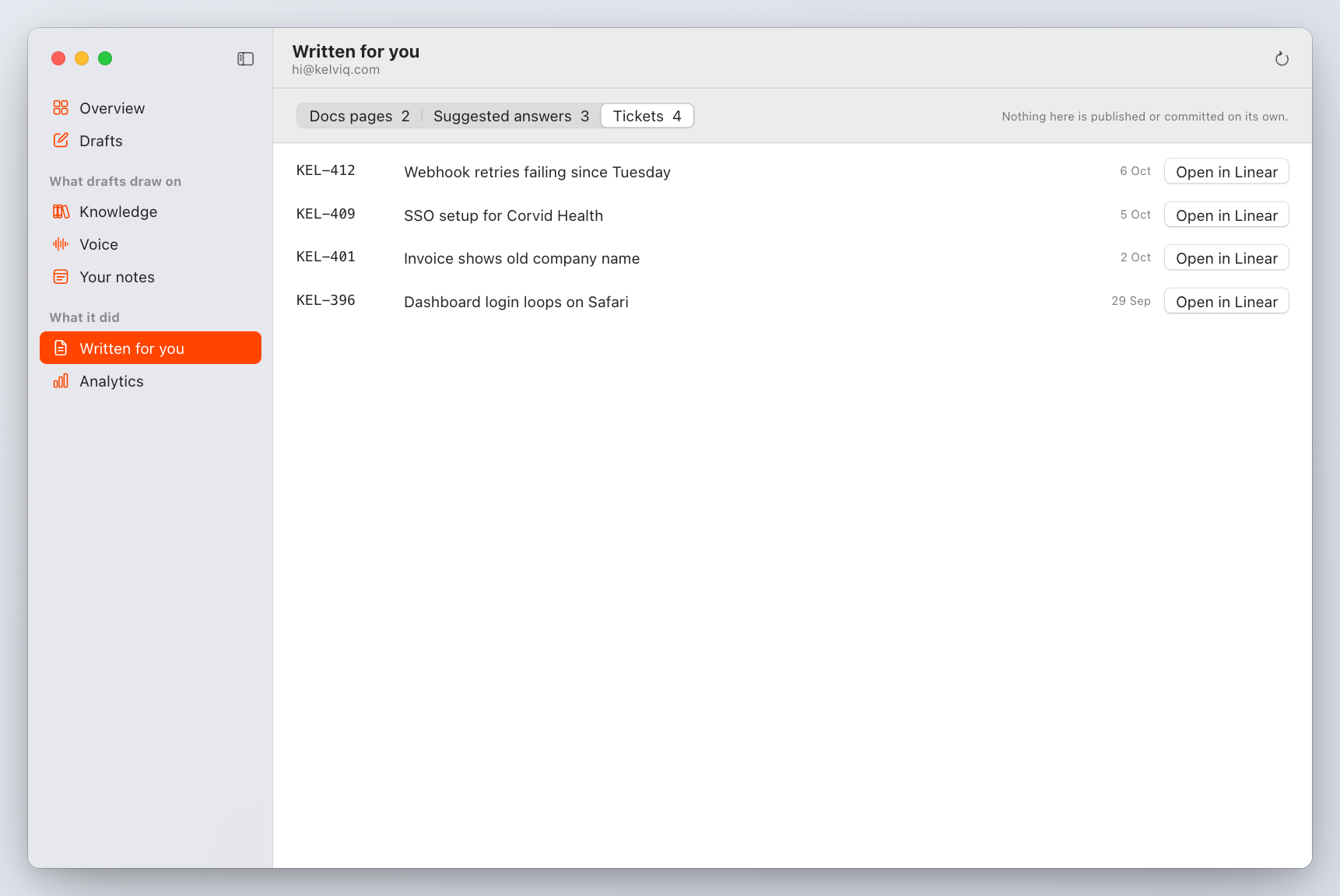Click the refresh icon in header

pos(1282,59)
